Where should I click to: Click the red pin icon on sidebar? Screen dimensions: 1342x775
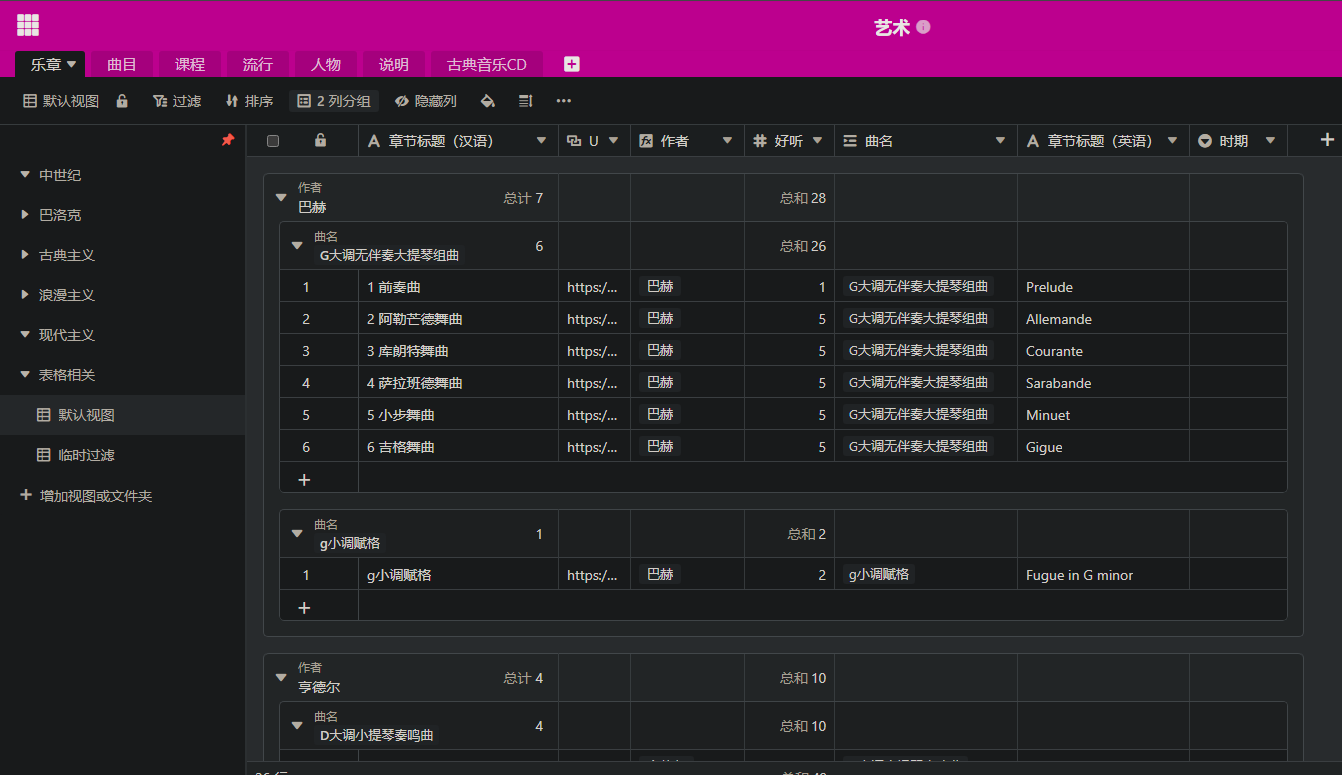pyautogui.click(x=227, y=140)
